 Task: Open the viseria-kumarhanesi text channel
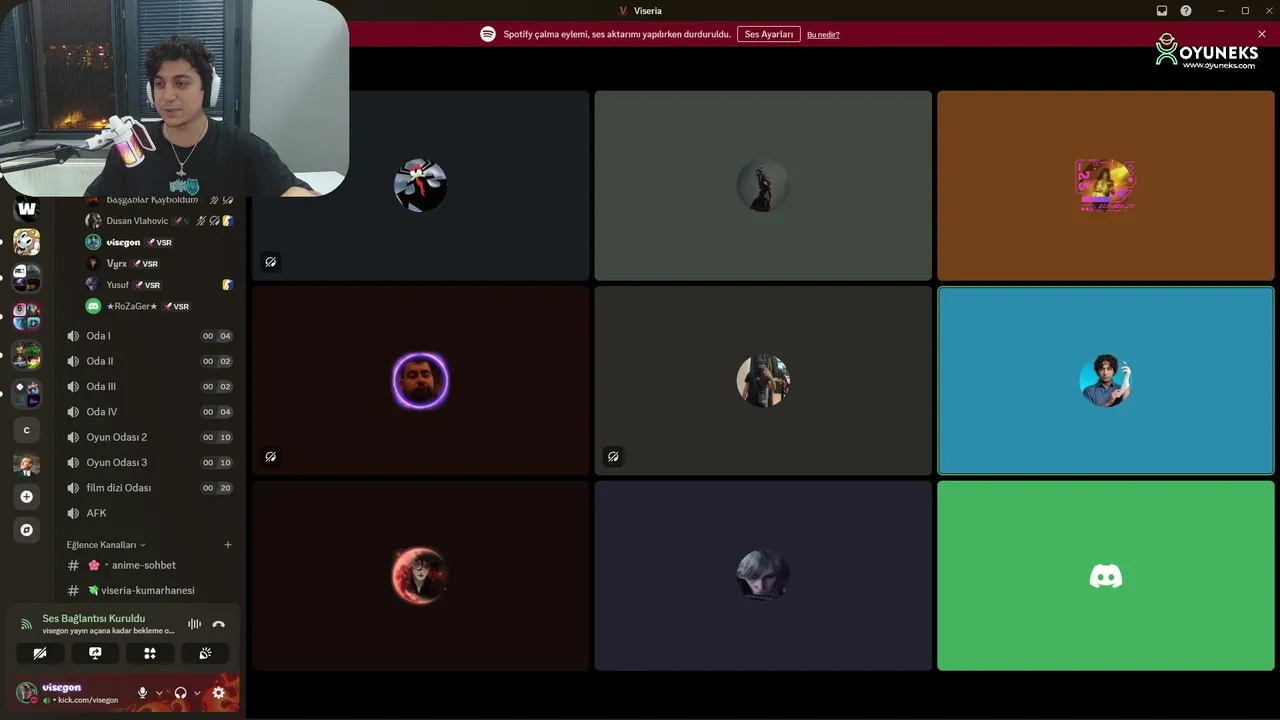(149, 590)
